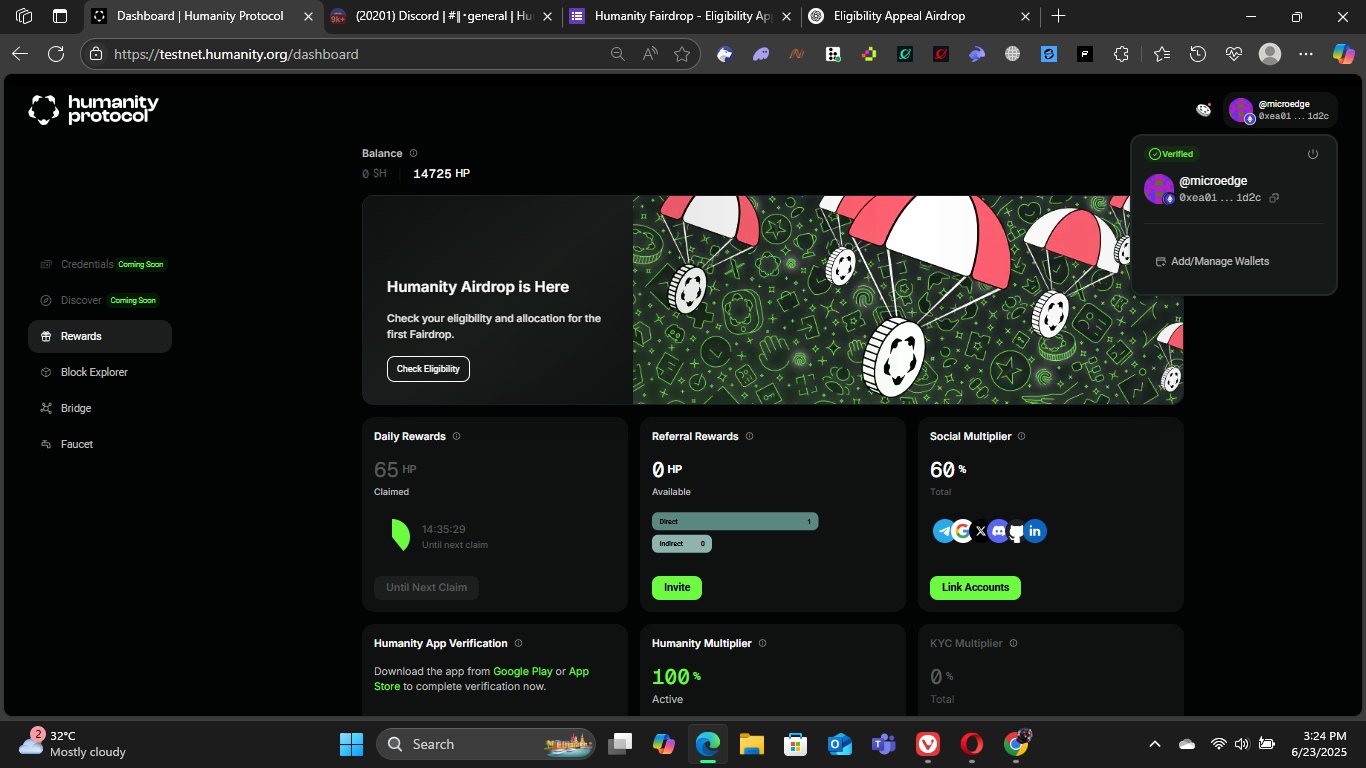Open the Rewards sidebar item
The image size is (1366, 768).
click(100, 336)
